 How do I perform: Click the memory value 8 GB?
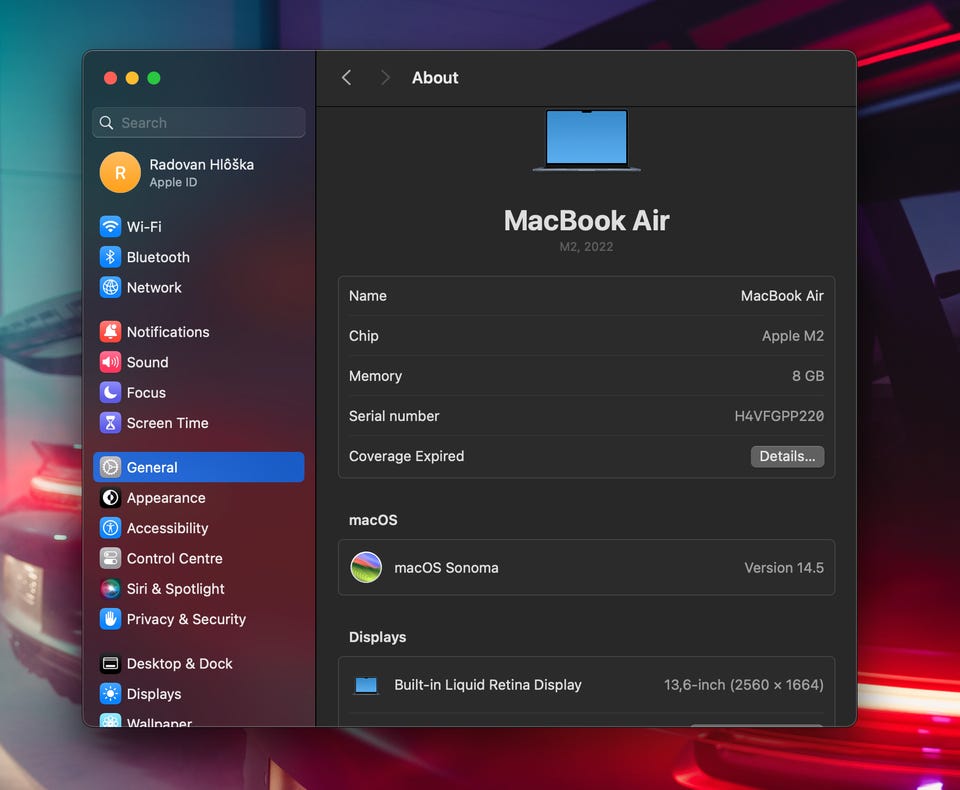tap(808, 376)
